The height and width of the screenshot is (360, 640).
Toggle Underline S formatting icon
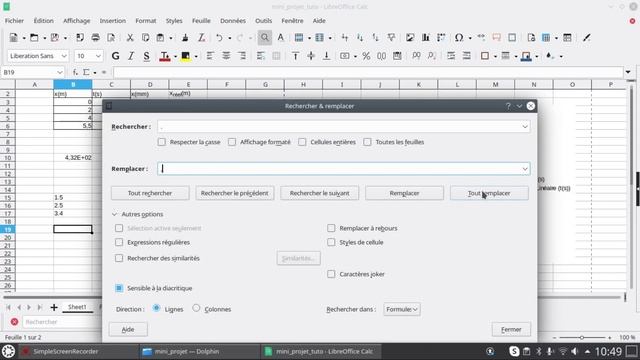[147, 56]
